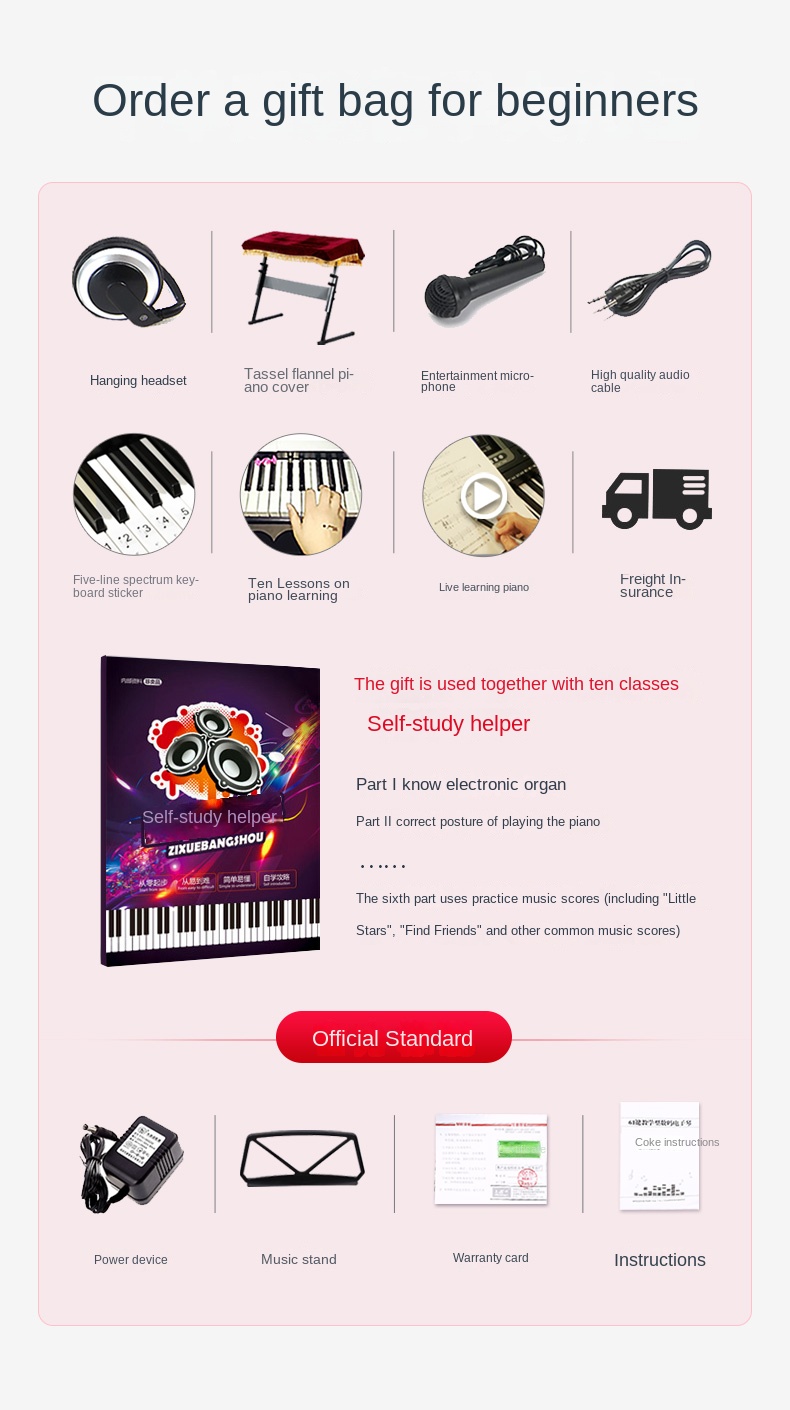
Task: Select the Part I know electronic organ line
Action: click(461, 785)
